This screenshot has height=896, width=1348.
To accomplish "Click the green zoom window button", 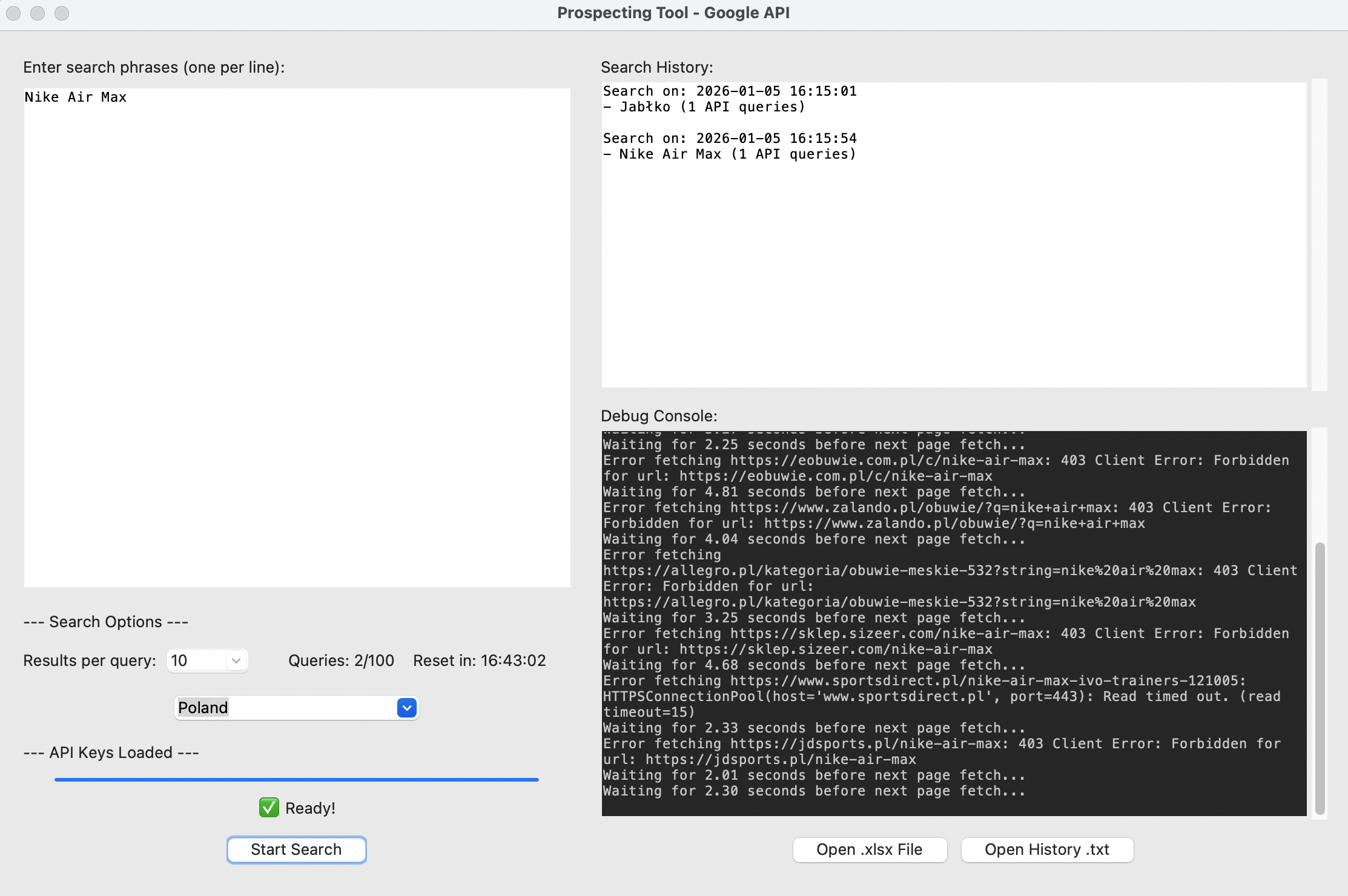I will point(62,13).
